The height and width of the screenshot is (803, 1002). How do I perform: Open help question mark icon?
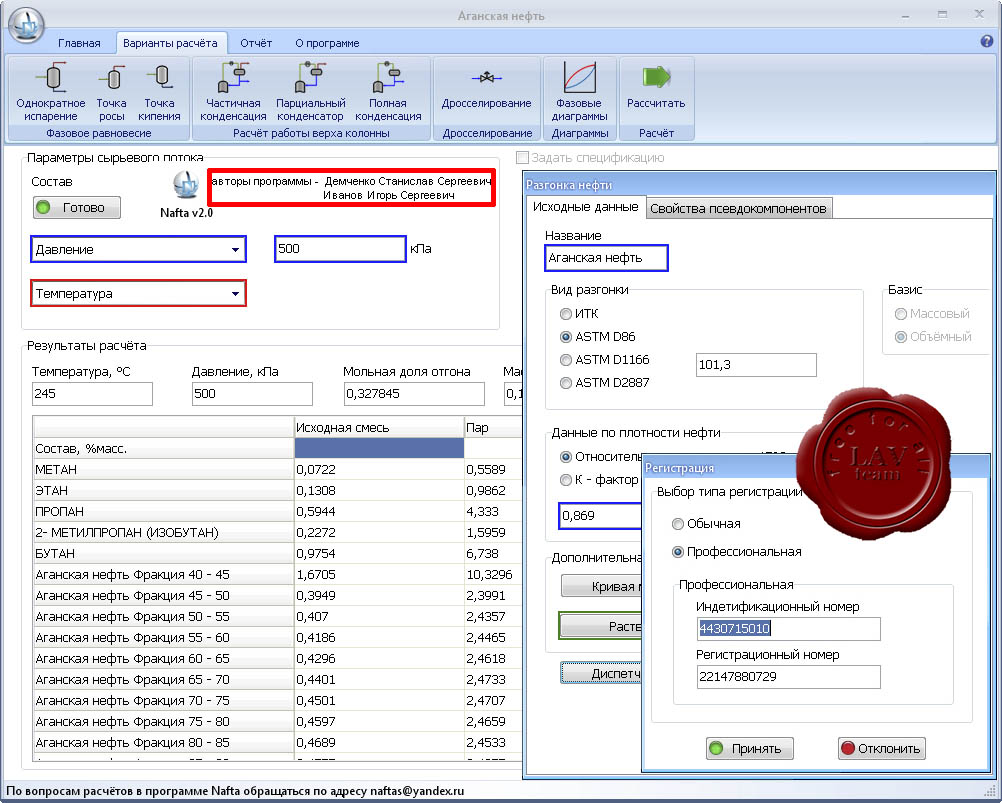[987, 41]
